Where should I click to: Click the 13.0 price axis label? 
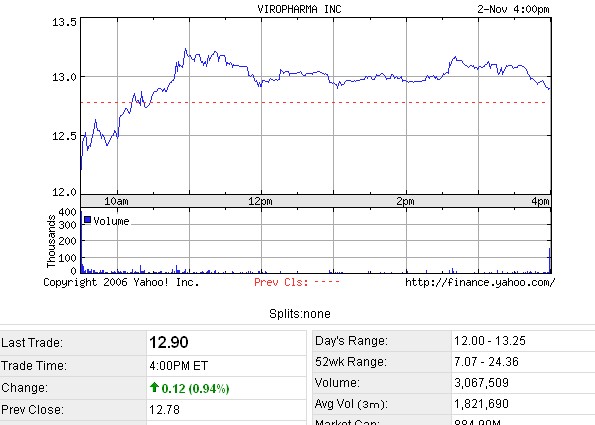point(64,77)
